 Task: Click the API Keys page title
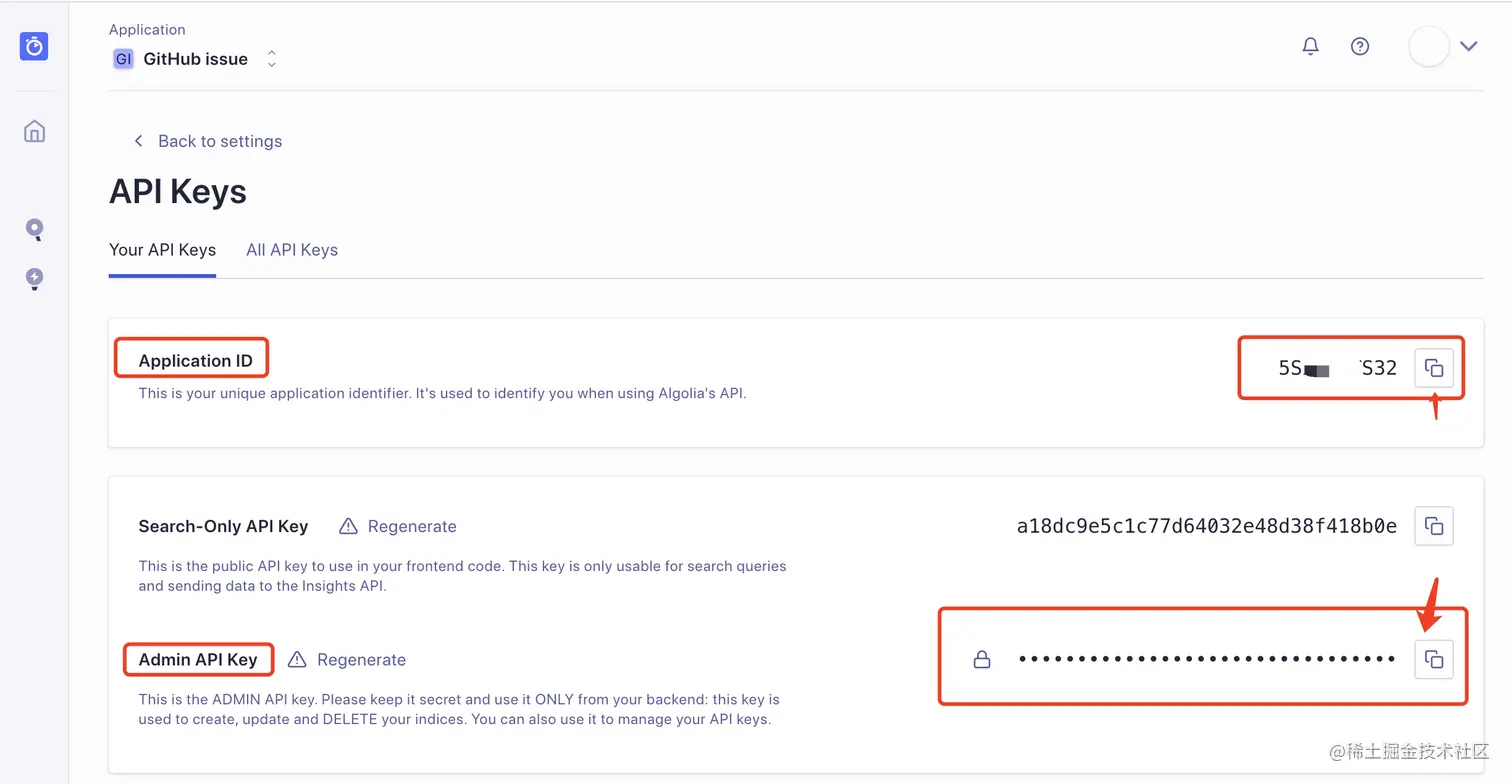[178, 191]
